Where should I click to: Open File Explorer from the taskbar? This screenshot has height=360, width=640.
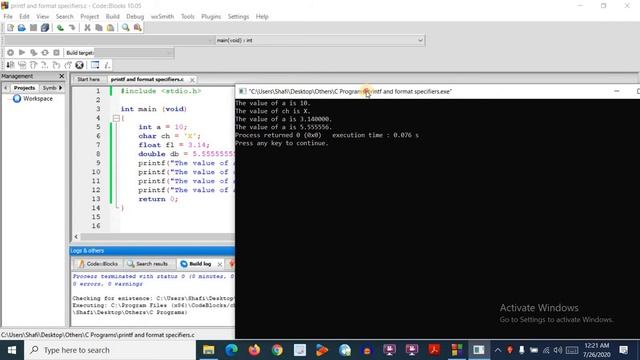coord(209,350)
